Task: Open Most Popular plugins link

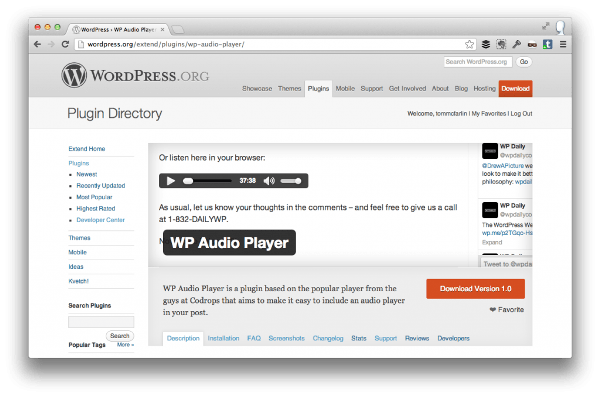Action: (94, 197)
